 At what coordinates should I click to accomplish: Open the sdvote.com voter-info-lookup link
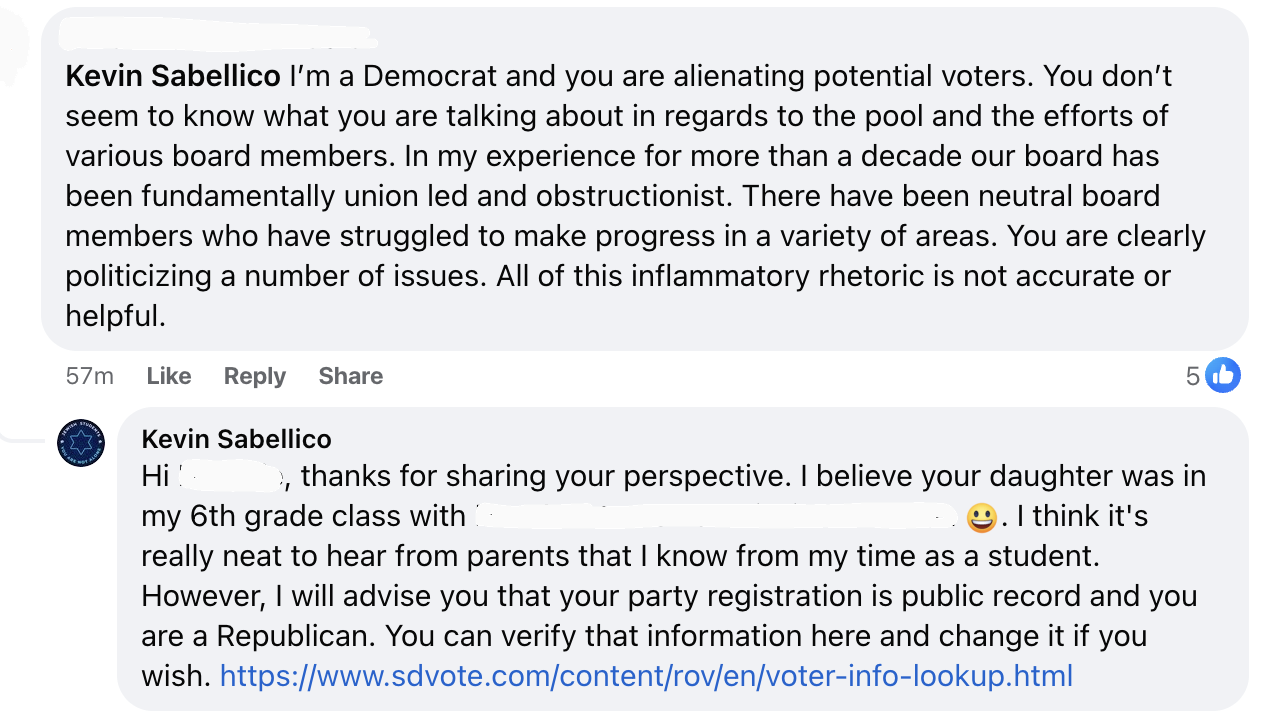click(646, 676)
